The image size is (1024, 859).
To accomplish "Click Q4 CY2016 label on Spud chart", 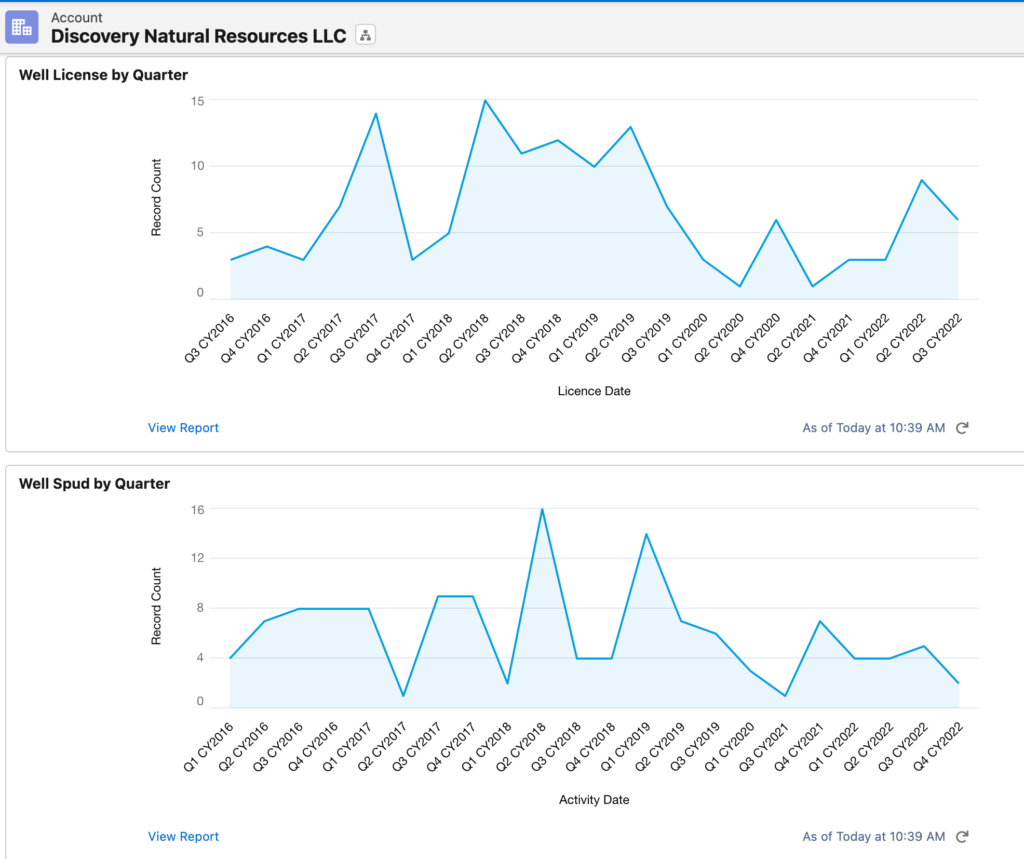I will (313, 747).
